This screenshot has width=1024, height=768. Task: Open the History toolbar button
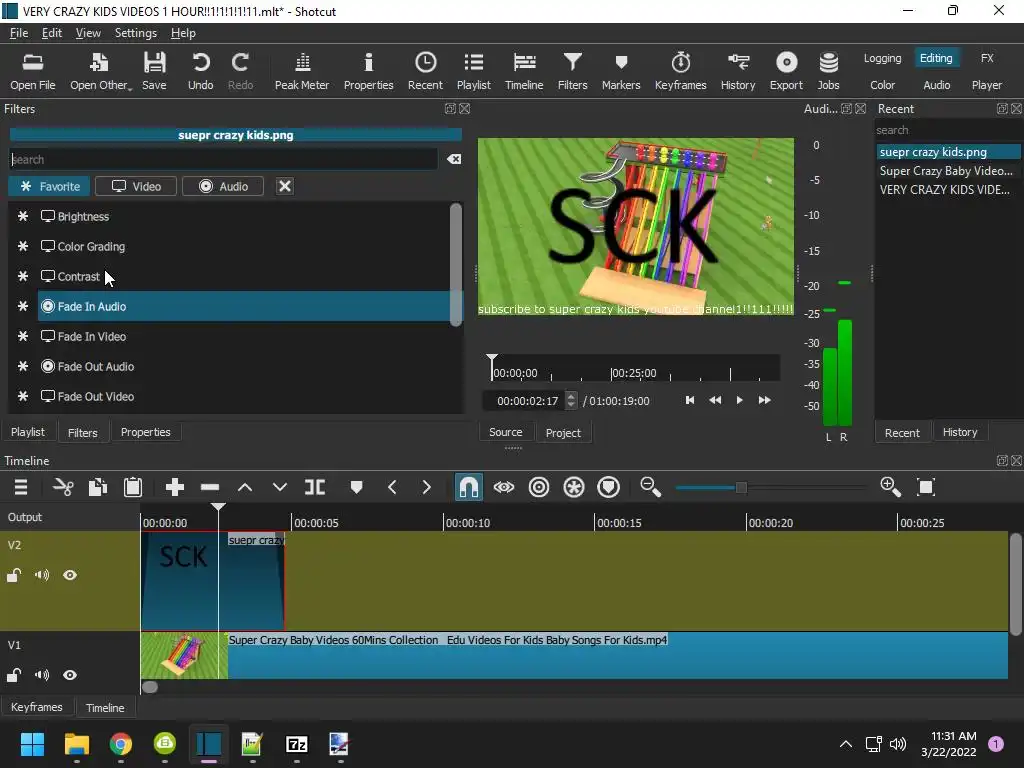coord(738,71)
